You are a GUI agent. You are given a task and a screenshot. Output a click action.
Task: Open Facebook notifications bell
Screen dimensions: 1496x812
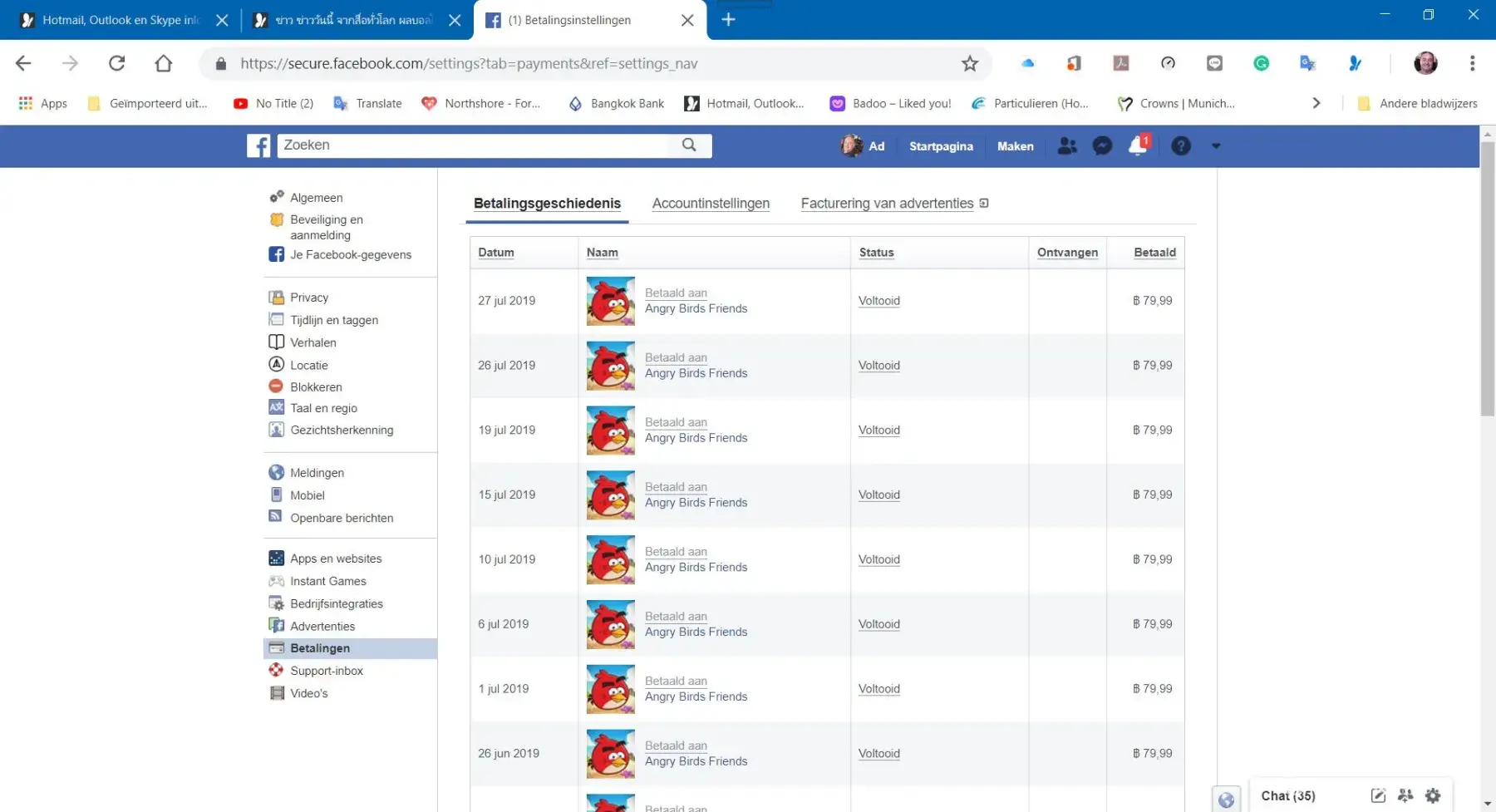click(x=1137, y=146)
